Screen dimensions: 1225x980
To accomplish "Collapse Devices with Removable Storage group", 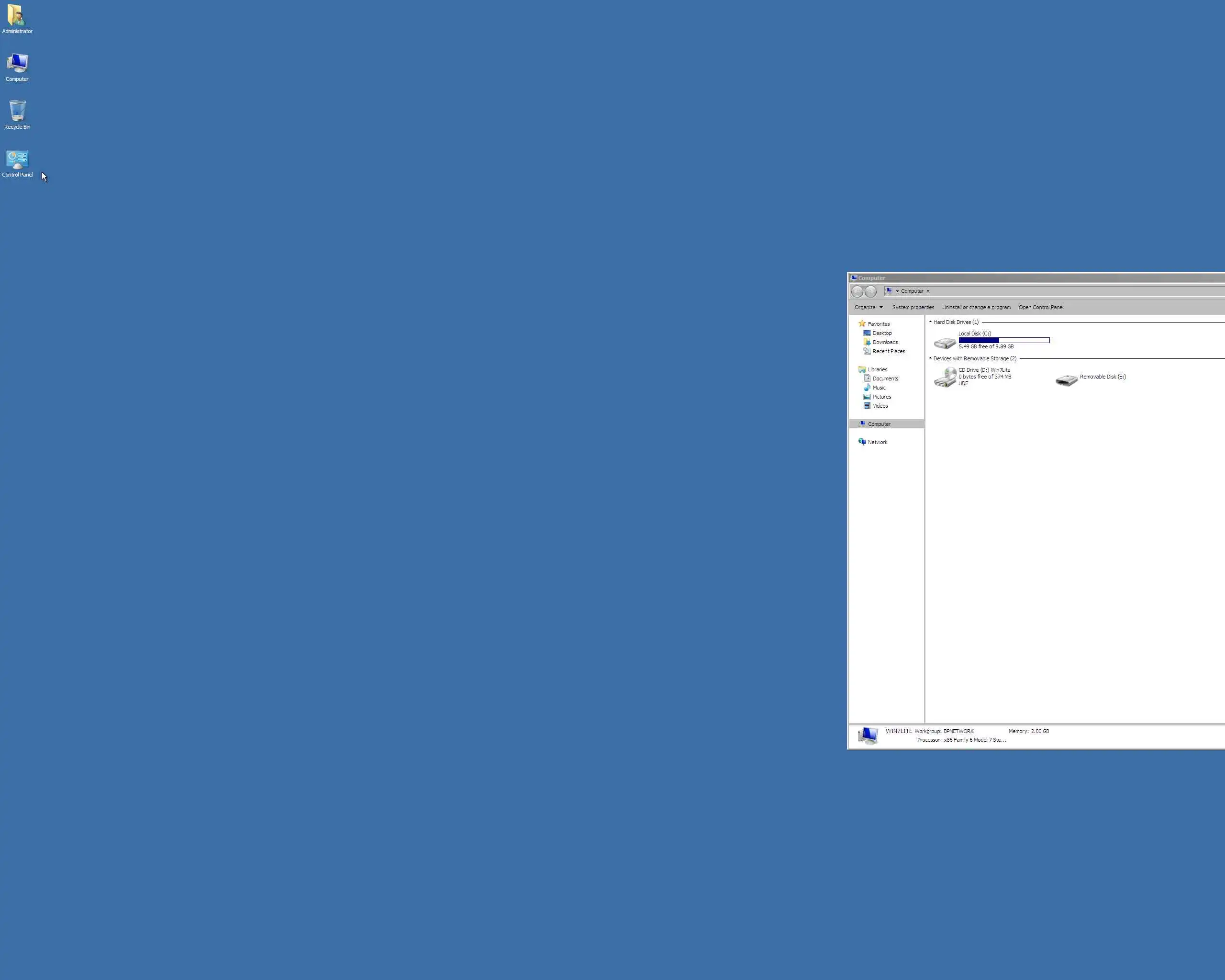I will (930, 358).
